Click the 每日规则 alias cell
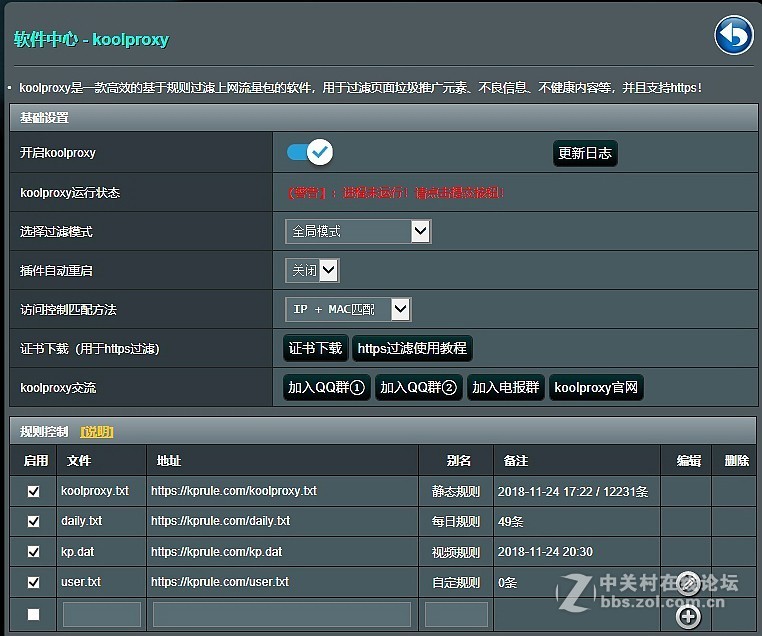 (x=456, y=521)
